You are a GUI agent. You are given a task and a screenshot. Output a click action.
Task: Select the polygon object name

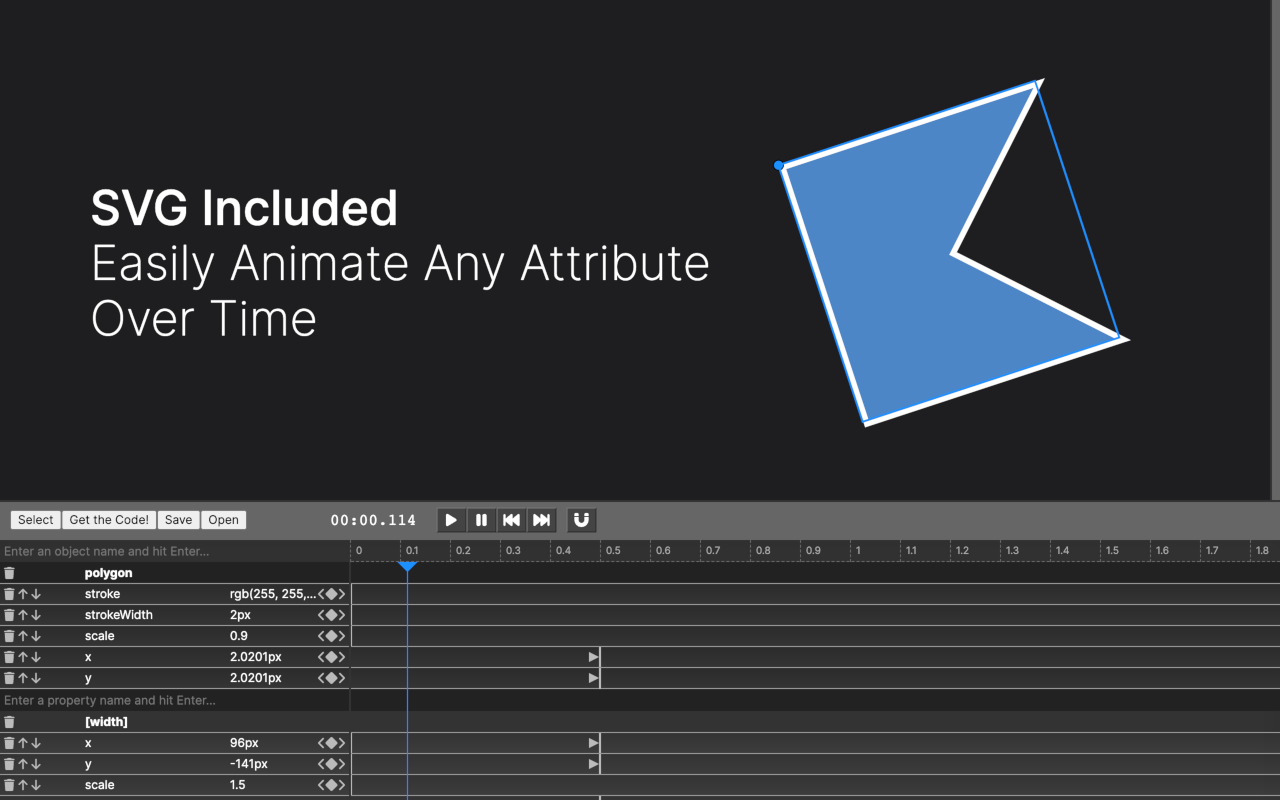coord(108,573)
